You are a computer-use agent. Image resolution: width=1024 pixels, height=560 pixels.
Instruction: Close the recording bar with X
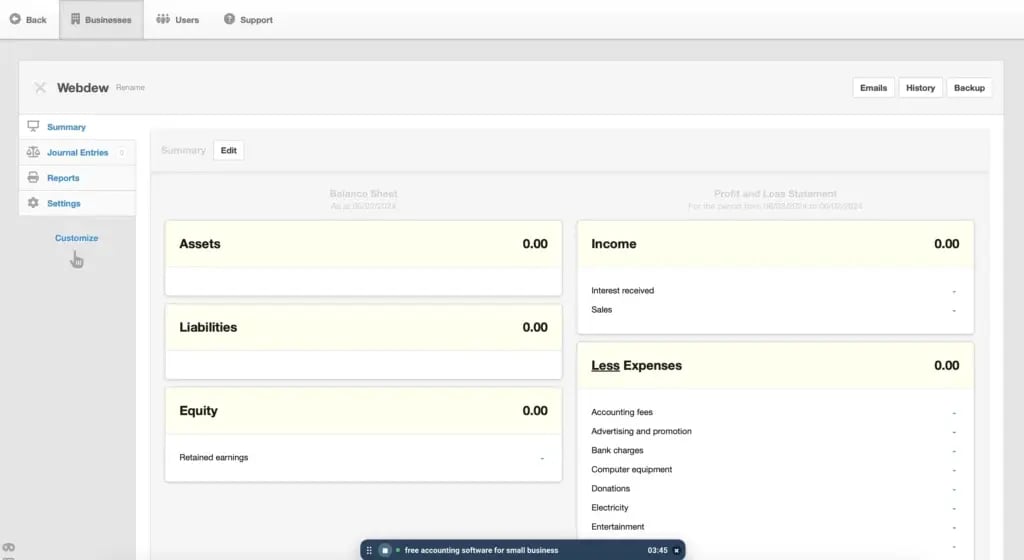point(676,550)
